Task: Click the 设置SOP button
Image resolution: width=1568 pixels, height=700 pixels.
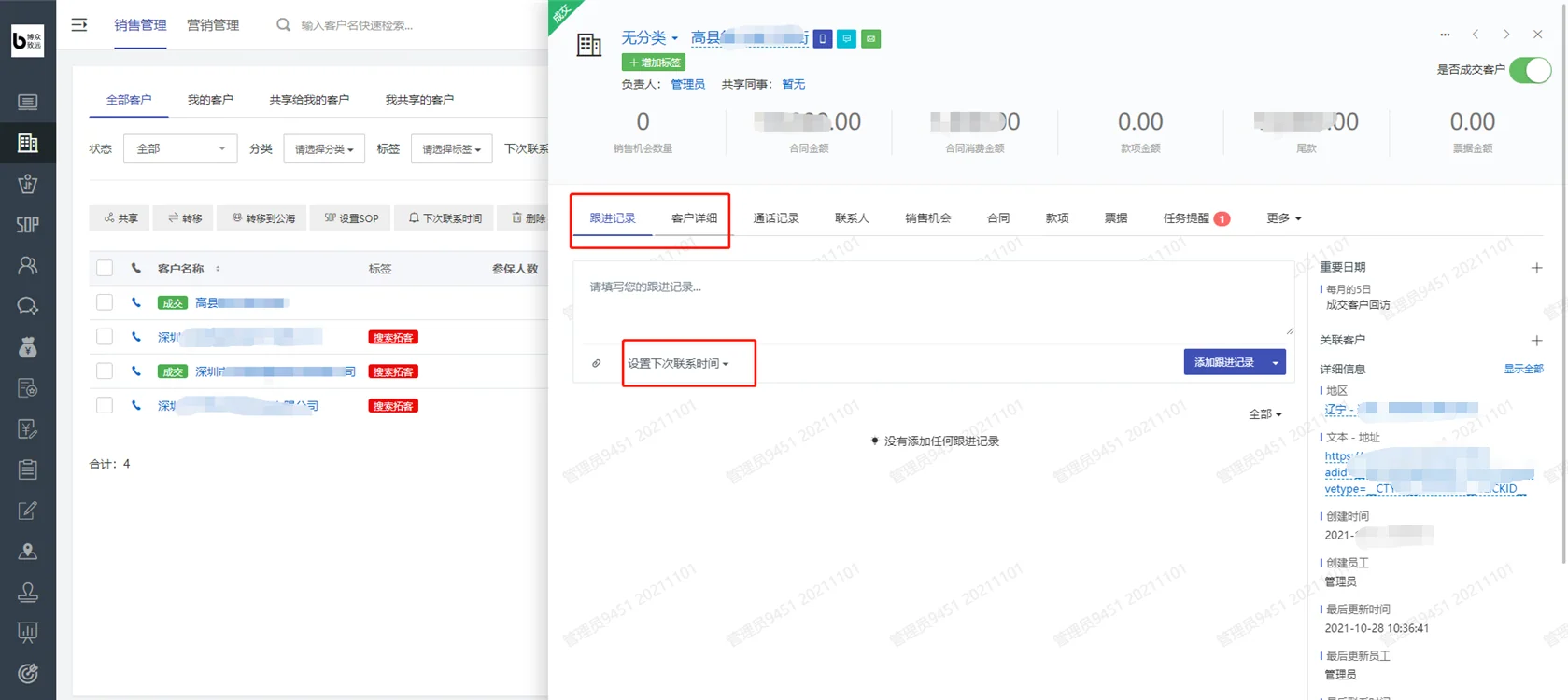Action: (351, 218)
